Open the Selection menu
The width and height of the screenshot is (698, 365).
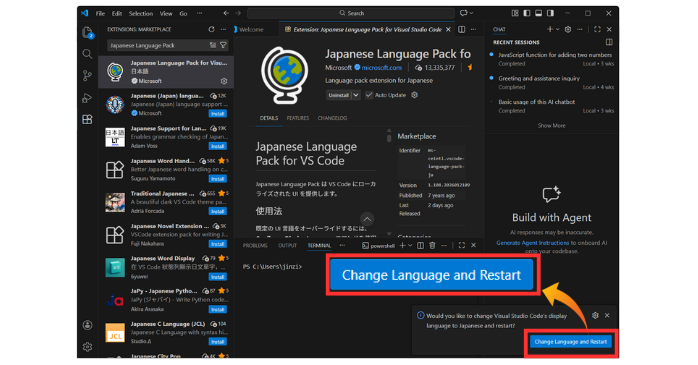point(141,13)
